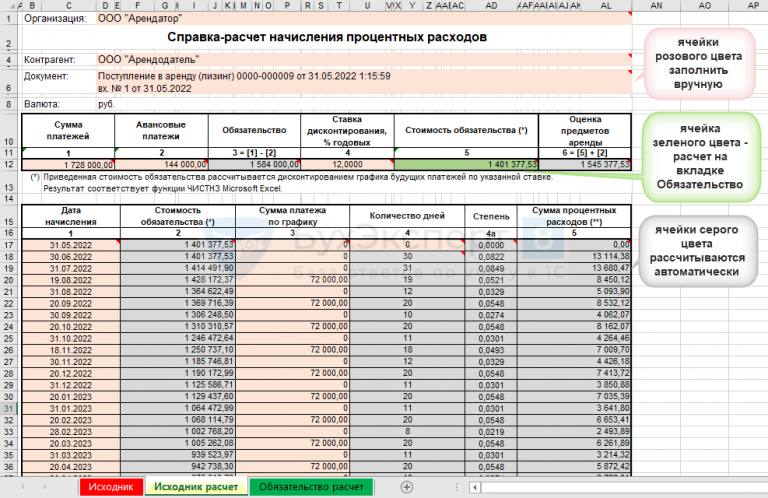Select green obligation cost cell 1 401 377,53
Image resolution: width=768 pixels, height=498 pixels.
click(466, 165)
